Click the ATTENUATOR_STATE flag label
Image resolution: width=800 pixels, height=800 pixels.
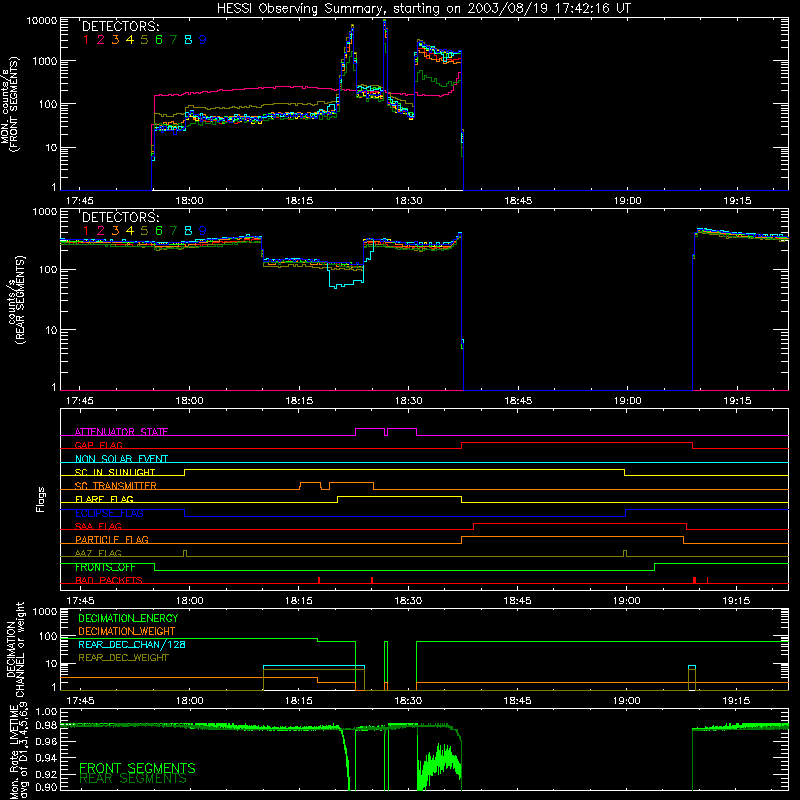121,432
